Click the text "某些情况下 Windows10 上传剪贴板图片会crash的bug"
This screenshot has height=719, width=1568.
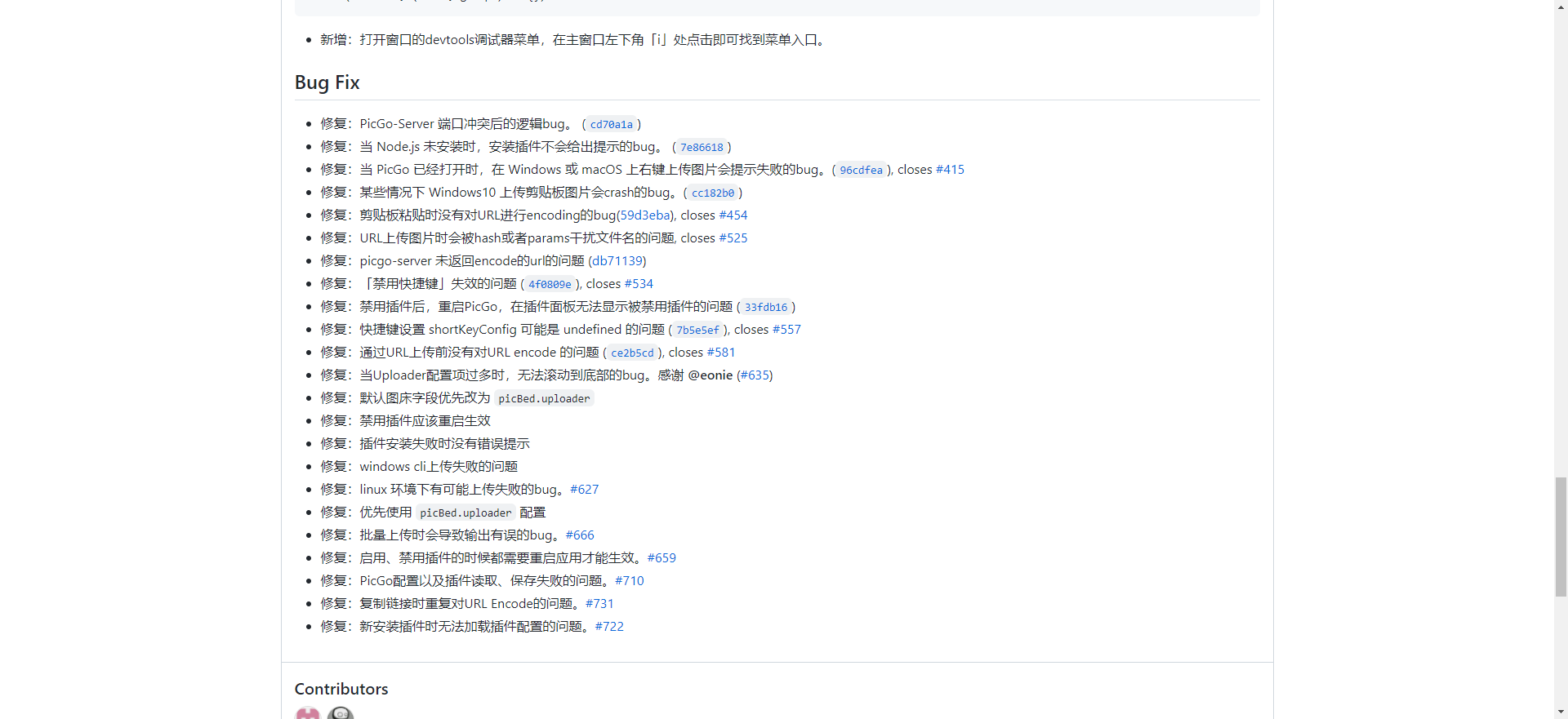click(514, 193)
